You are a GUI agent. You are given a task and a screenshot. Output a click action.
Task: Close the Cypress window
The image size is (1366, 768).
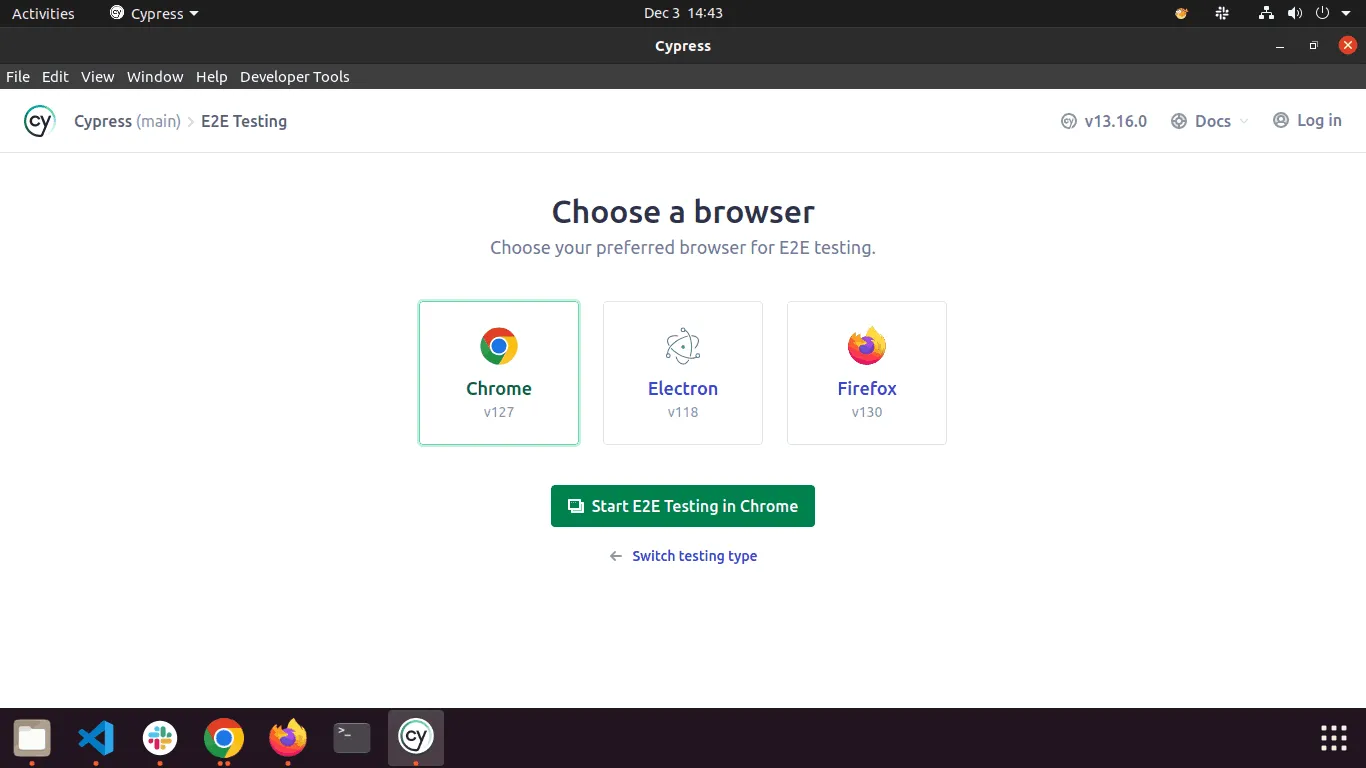[x=1347, y=46]
